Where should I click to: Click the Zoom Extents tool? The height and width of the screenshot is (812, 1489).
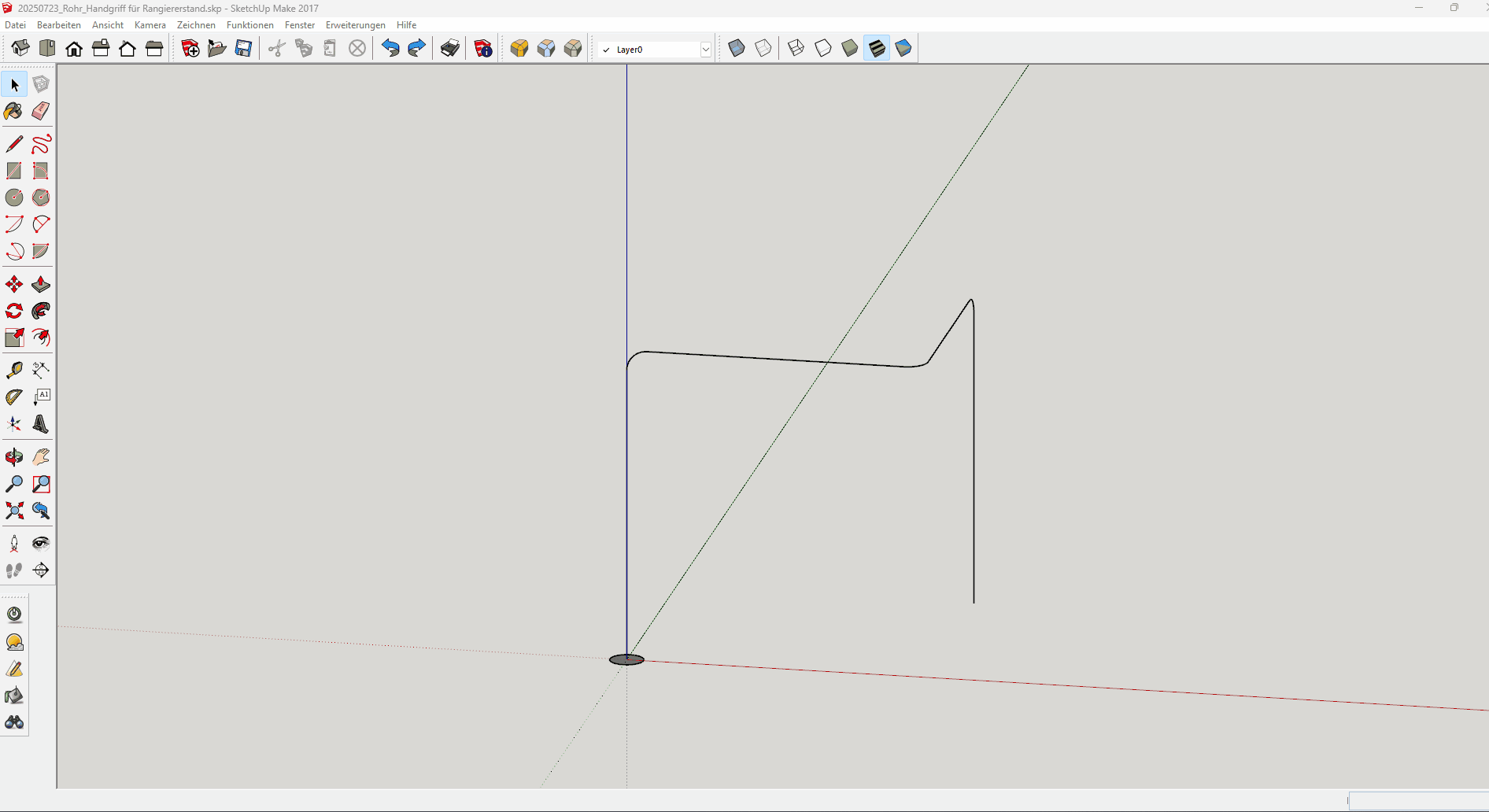(14, 511)
